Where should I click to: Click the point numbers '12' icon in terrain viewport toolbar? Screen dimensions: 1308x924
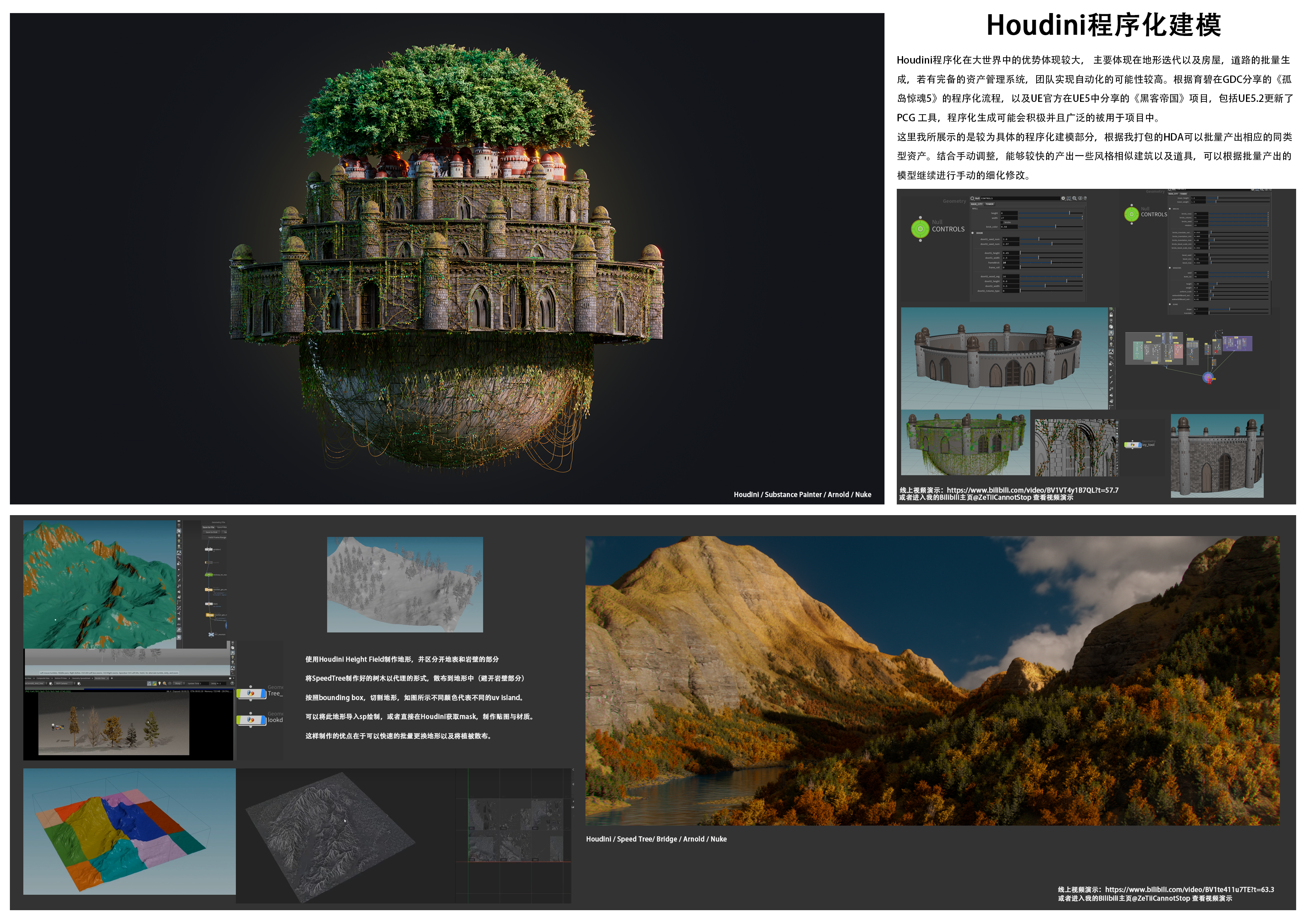tap(179, 585)
